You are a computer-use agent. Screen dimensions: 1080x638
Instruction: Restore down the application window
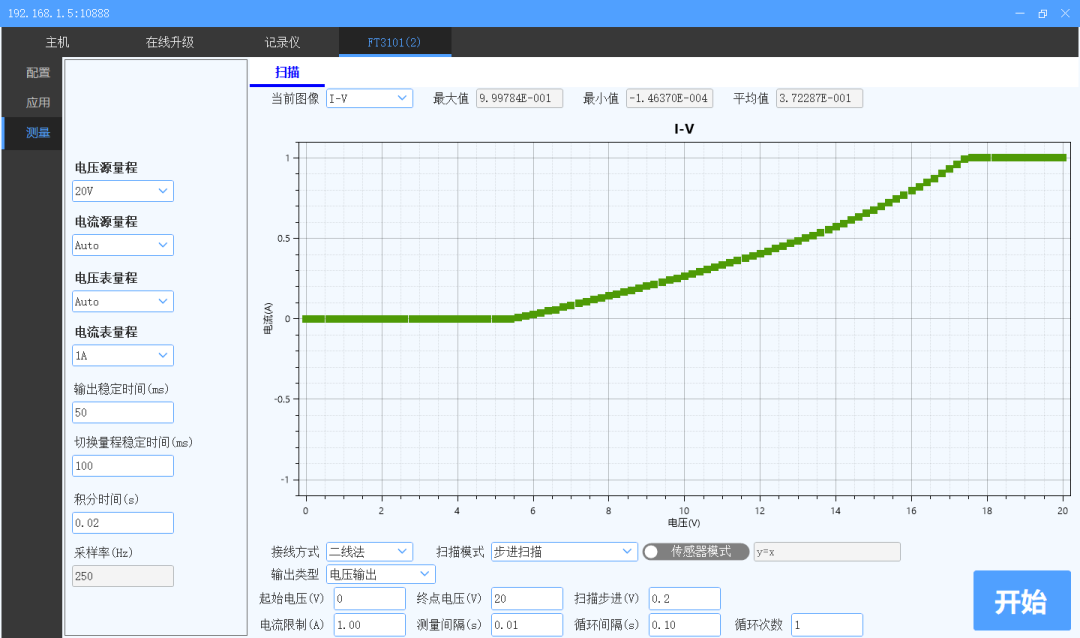click(x=1043, y=13)
